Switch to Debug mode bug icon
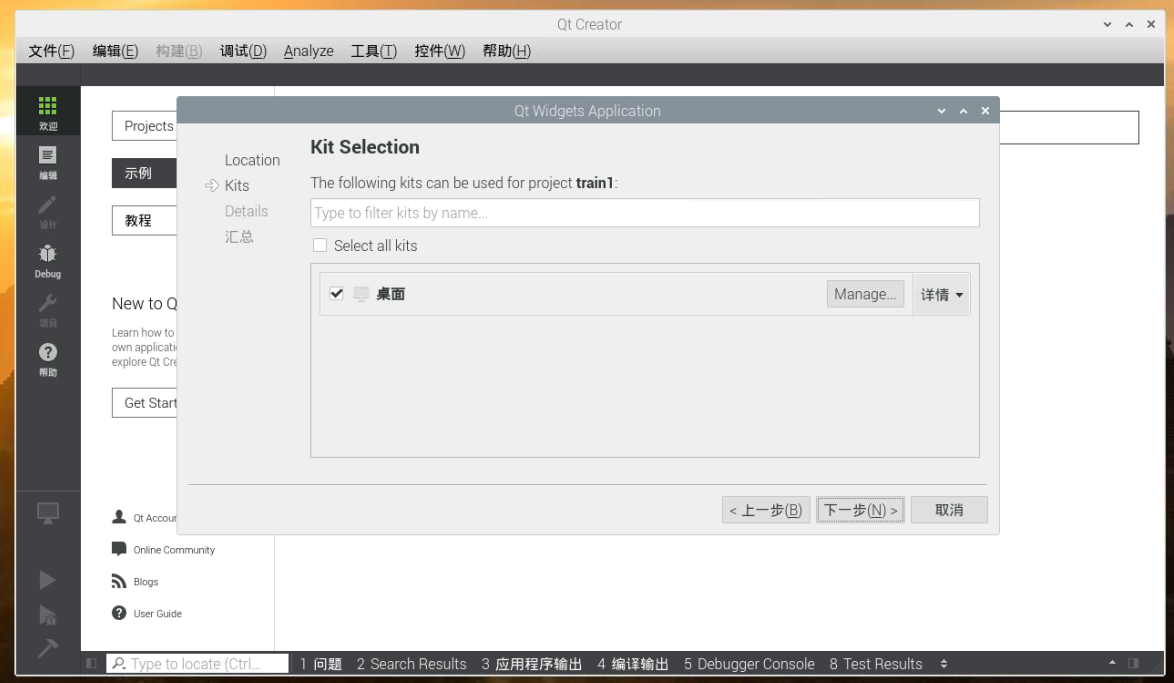Viewport: 1174px width, 683px height. click(x=47, y=261)
